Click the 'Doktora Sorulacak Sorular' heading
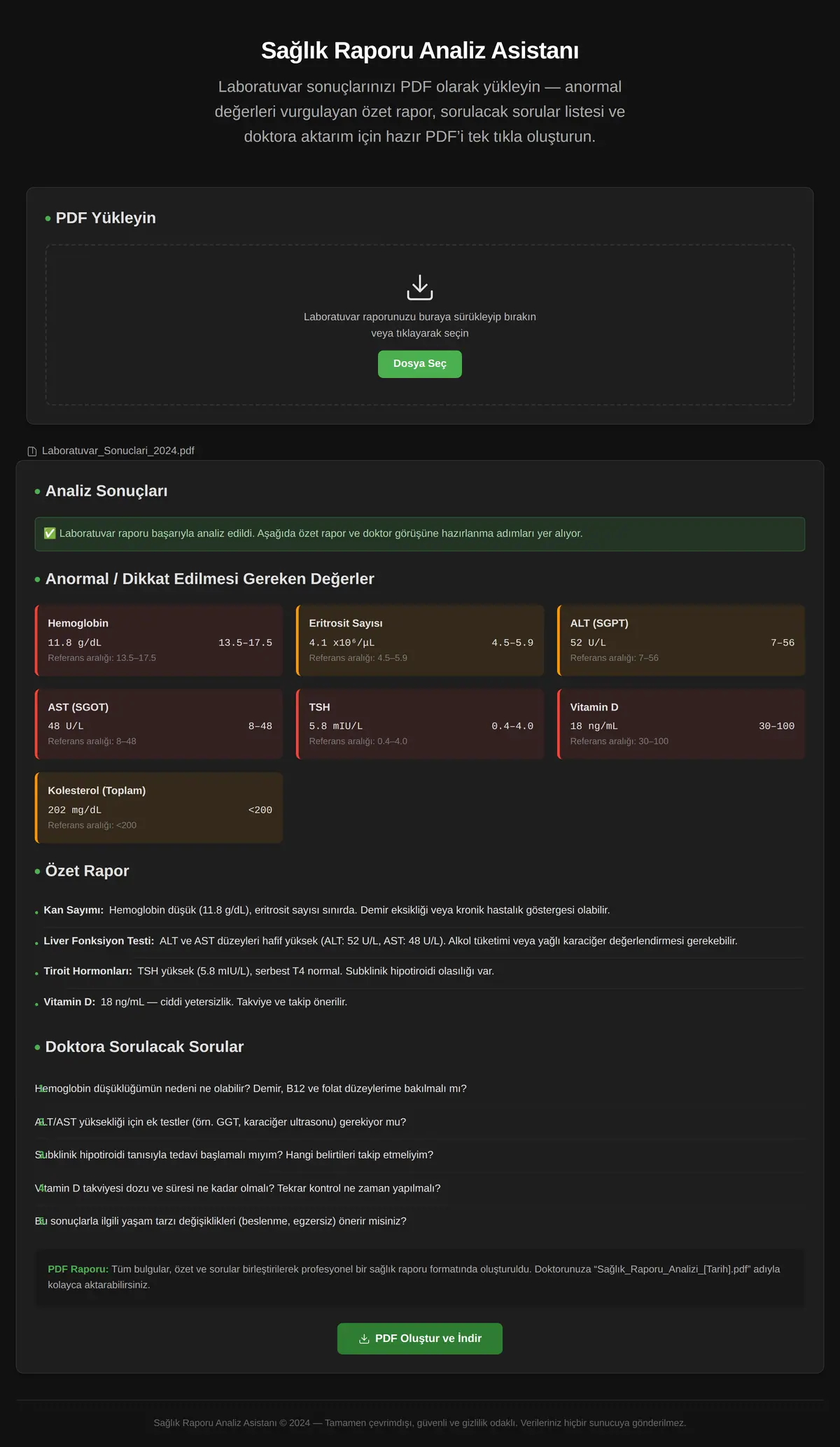Screen dimensions: 840x1447 click(x=144, y=1047)
